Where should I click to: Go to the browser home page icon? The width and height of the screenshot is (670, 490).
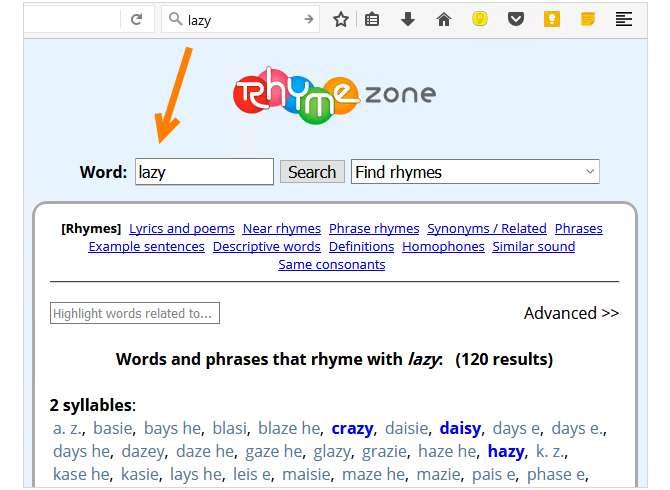tap(444, 19)
